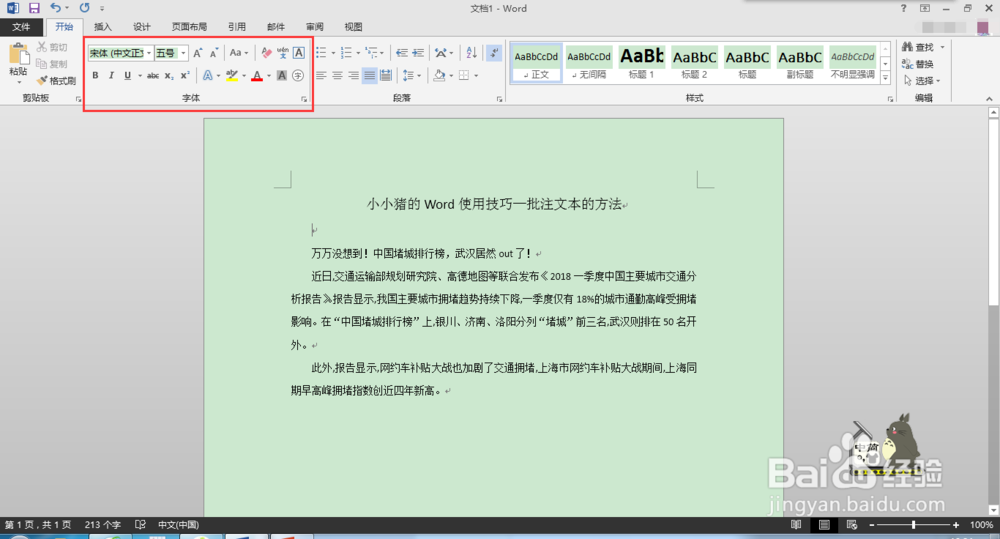
Task: Click the Save icon in quick access toolbar
Action: 34,8
